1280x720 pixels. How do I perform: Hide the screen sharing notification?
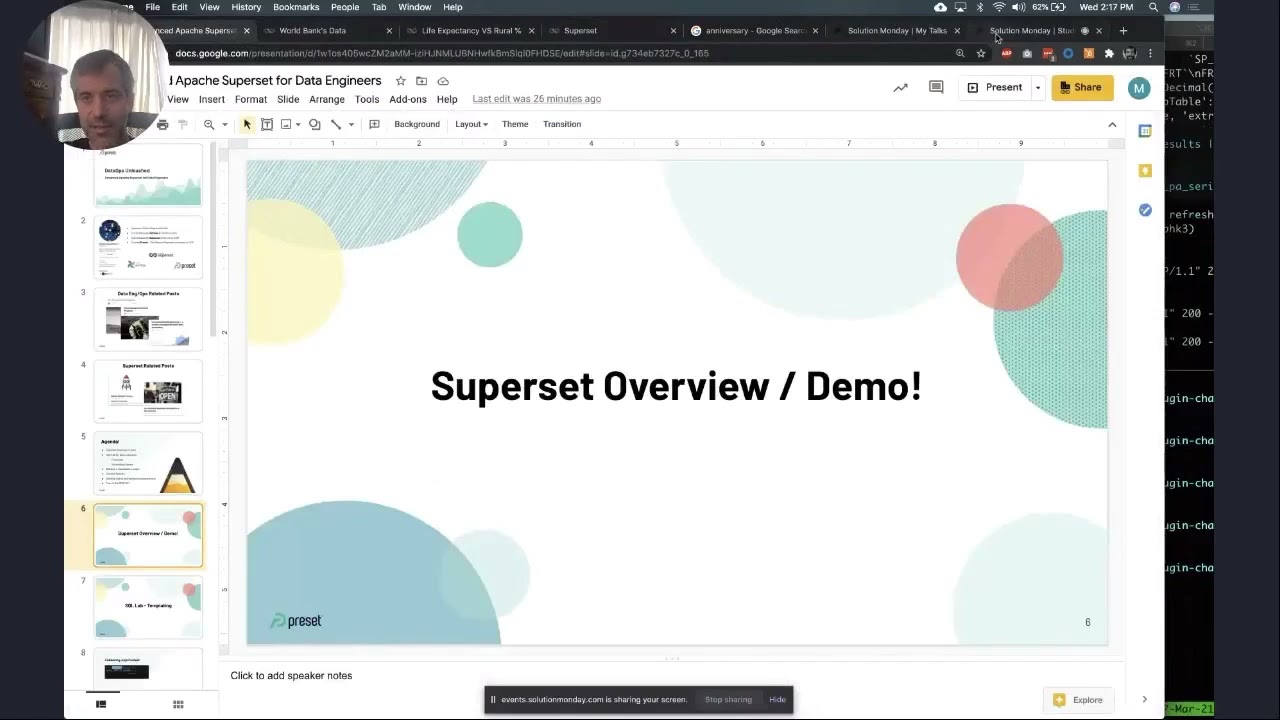(x=777, y=700)
